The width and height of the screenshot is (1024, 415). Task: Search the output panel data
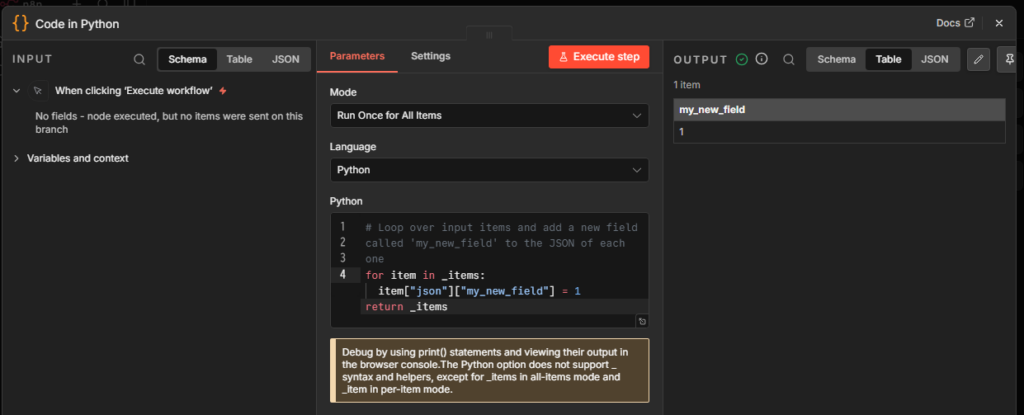click(x=789, y=59)
